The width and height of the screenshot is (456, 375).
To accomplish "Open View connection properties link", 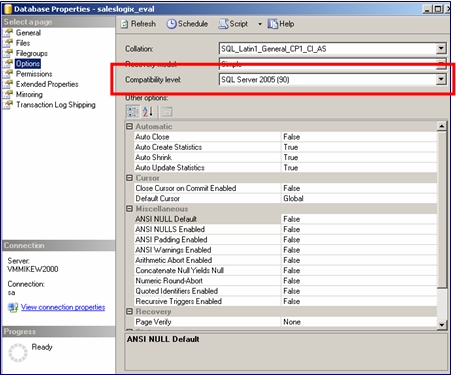I will 63,307.
